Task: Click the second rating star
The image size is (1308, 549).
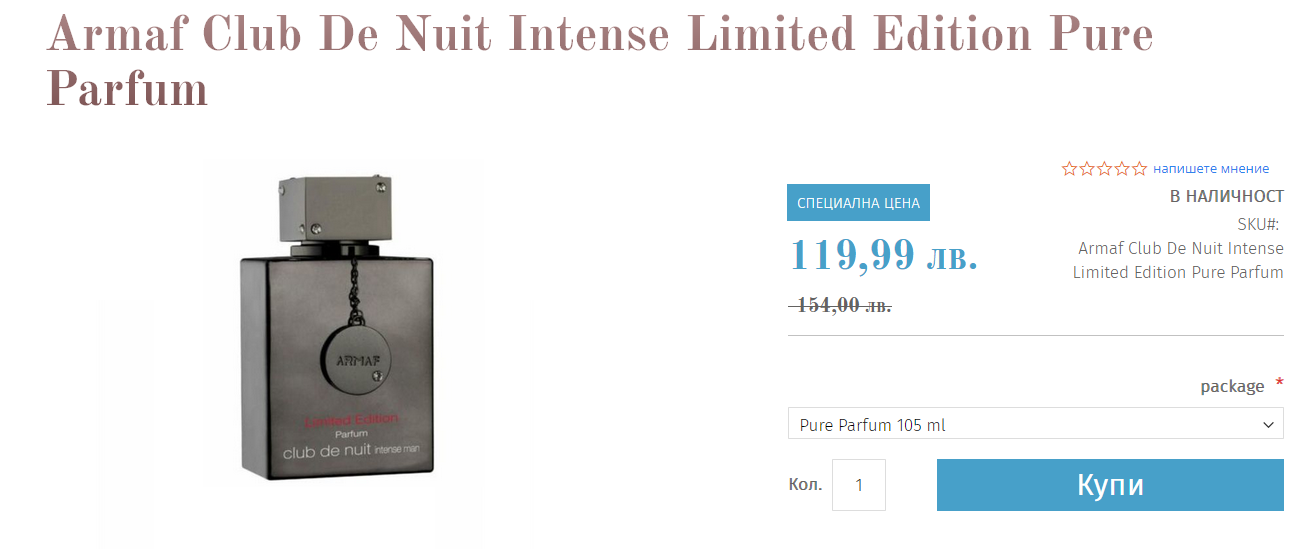Action: (x=1087, y=169)
